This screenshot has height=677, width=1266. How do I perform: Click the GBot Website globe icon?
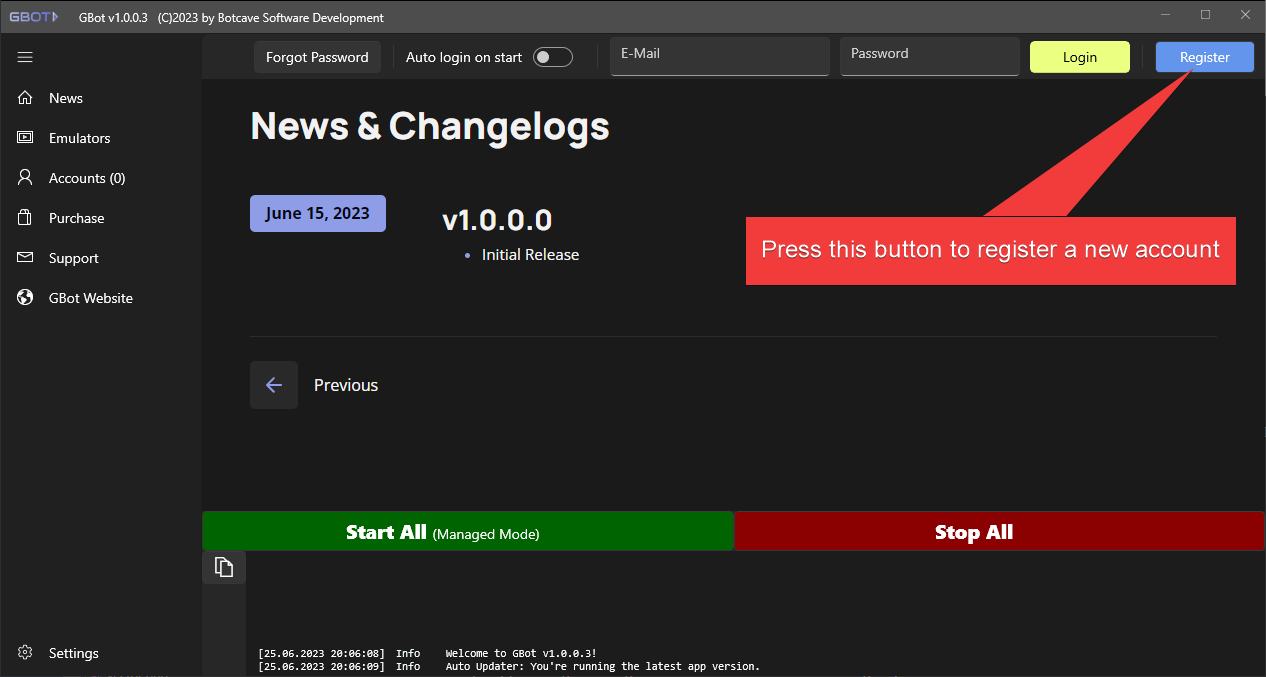(x=26, y=298)
